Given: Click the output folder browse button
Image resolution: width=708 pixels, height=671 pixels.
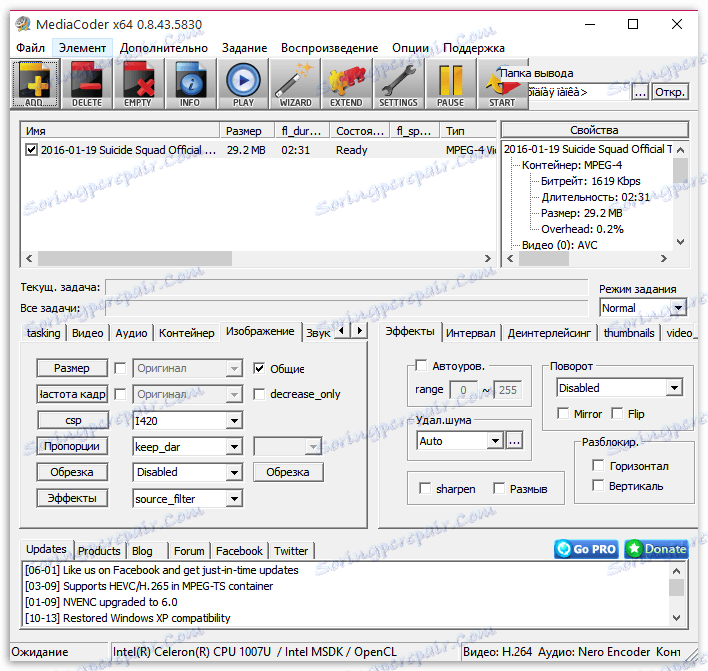Looking at the screenshot, I should (639, 93).
